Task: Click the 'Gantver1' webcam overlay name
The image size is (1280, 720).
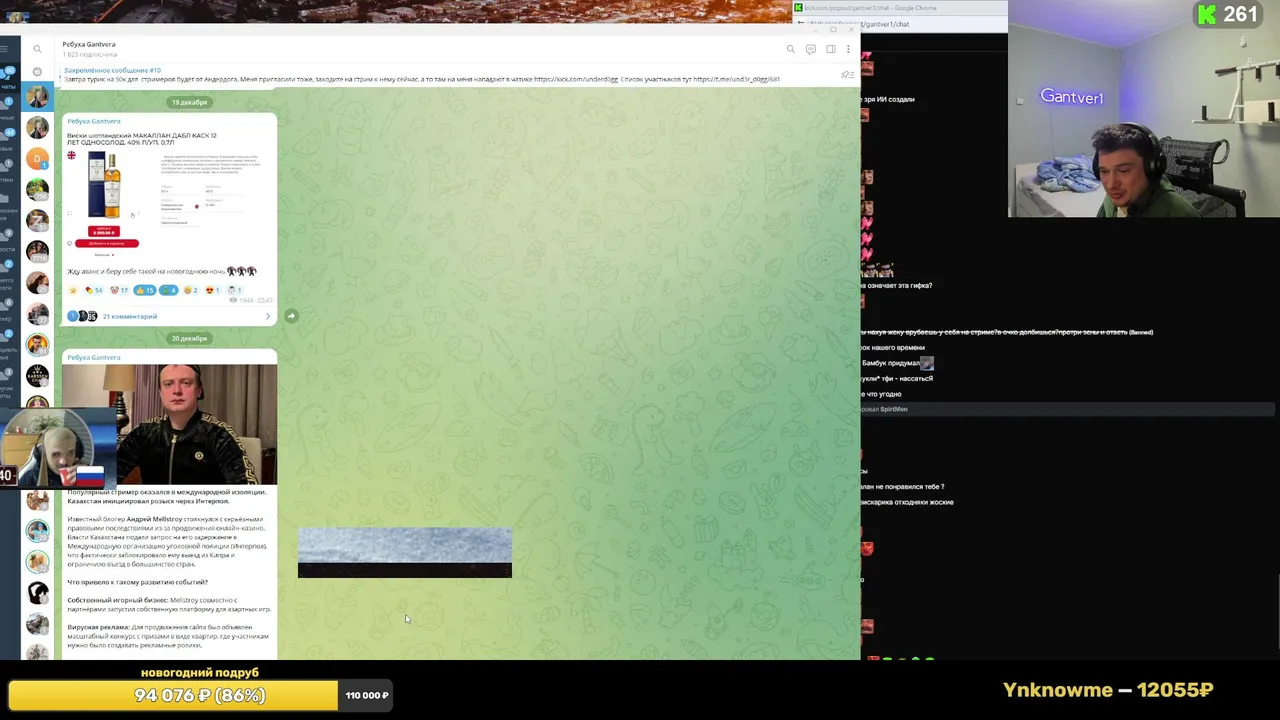Action: (x=1071, y=97)
